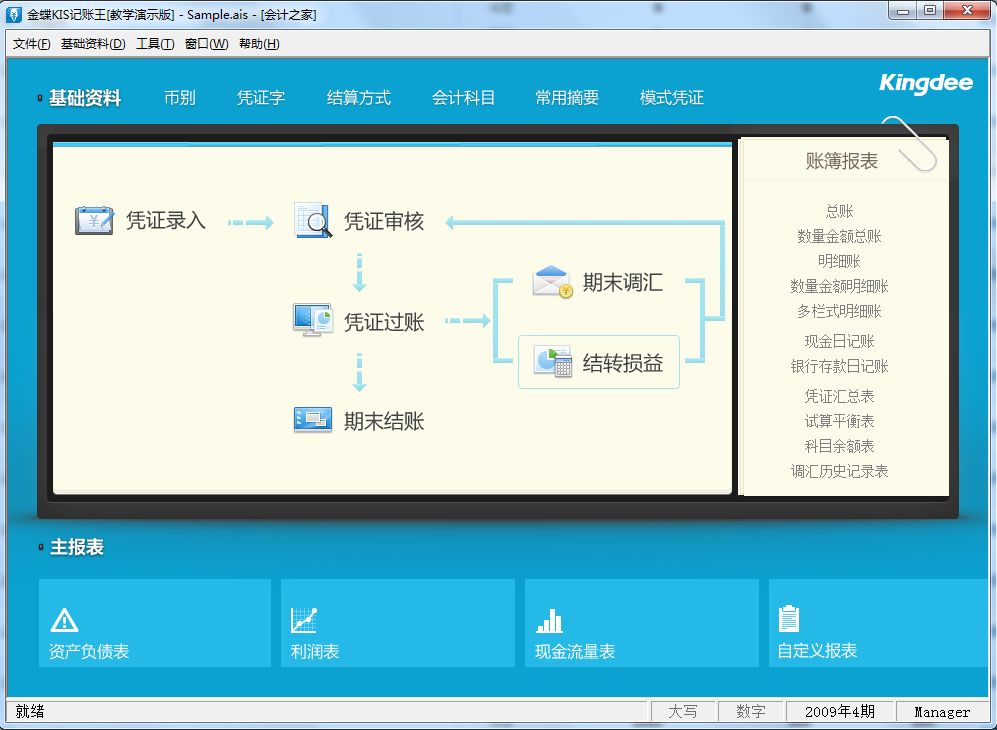Open the 资产负债表 balance sheet tile icon

pyautogui.click(x=64, y=620)
